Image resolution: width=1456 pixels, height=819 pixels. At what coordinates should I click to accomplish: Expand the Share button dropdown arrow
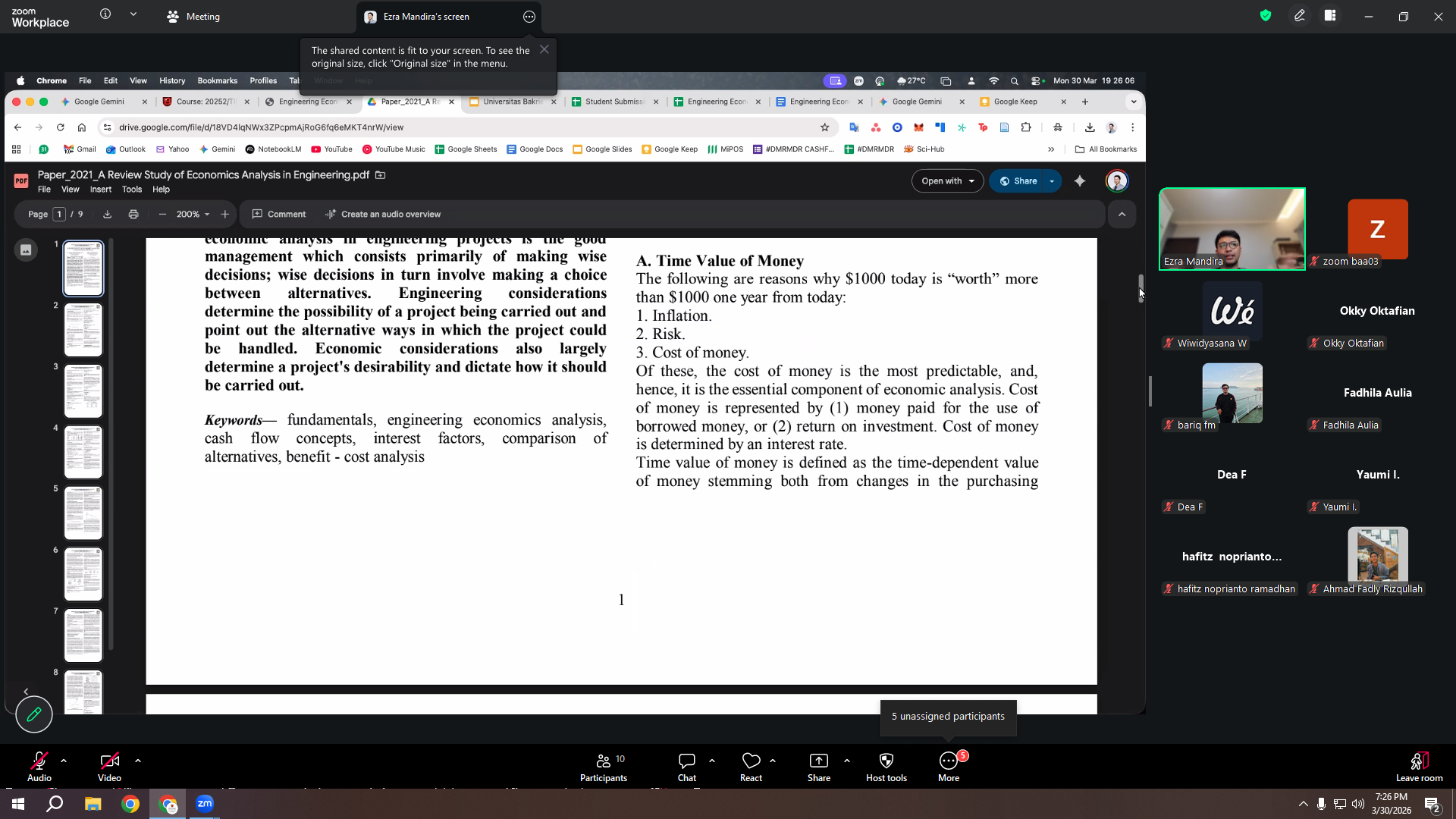[x=1052, y=181]
